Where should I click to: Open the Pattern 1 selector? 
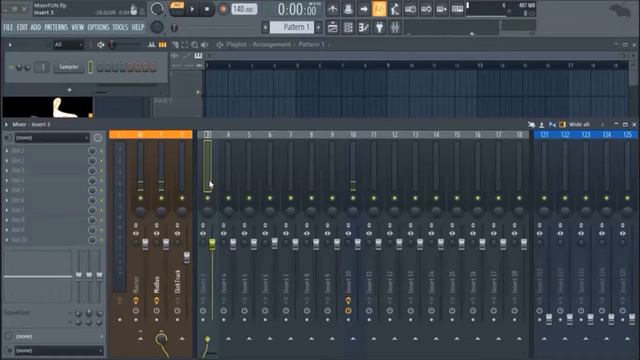coord(291,27)
